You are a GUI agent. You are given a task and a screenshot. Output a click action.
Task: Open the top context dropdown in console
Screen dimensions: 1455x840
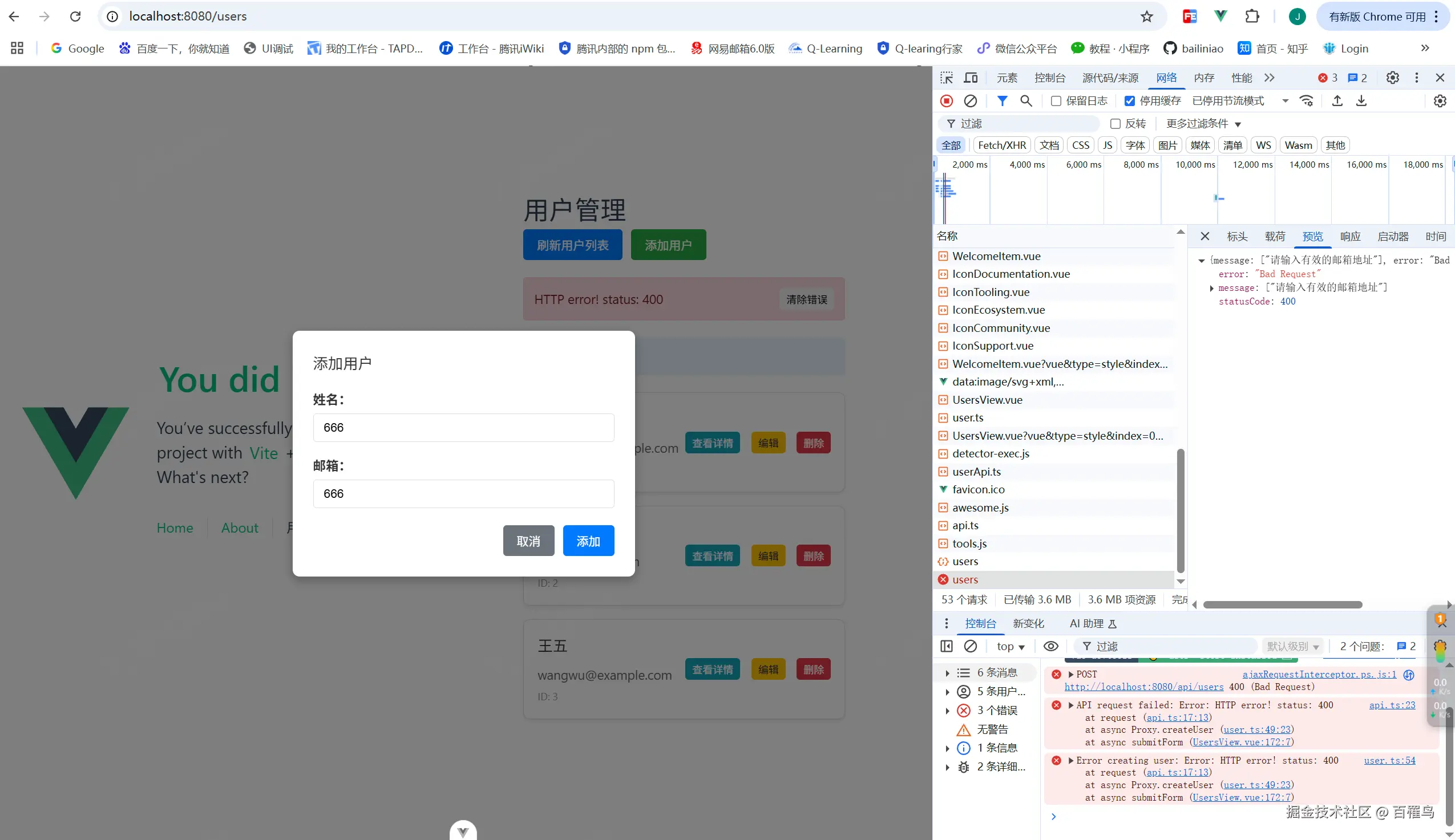tap(1010, 647)
